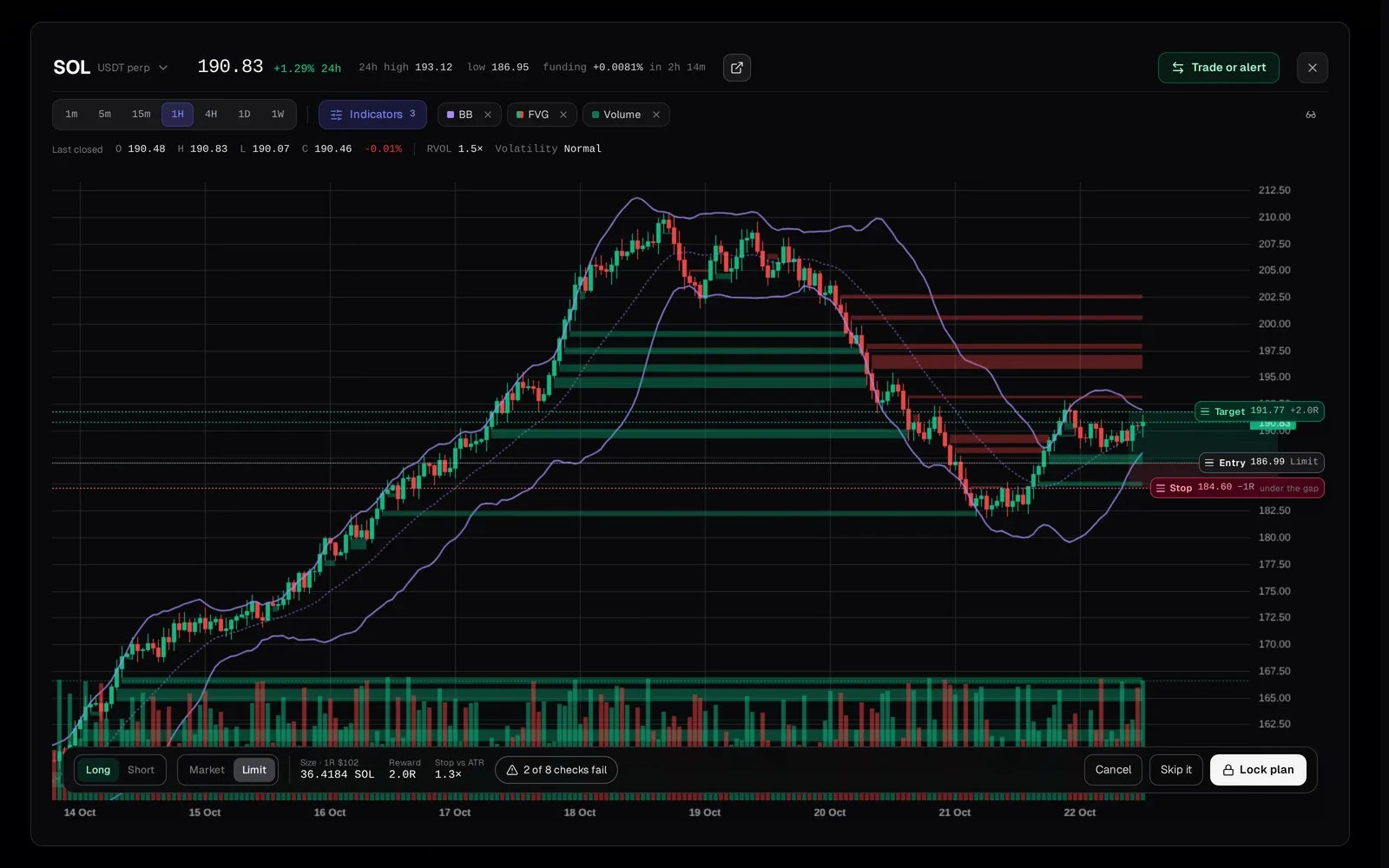Select the 1H timeframe

pyautogui.click(x=177, y=115)
